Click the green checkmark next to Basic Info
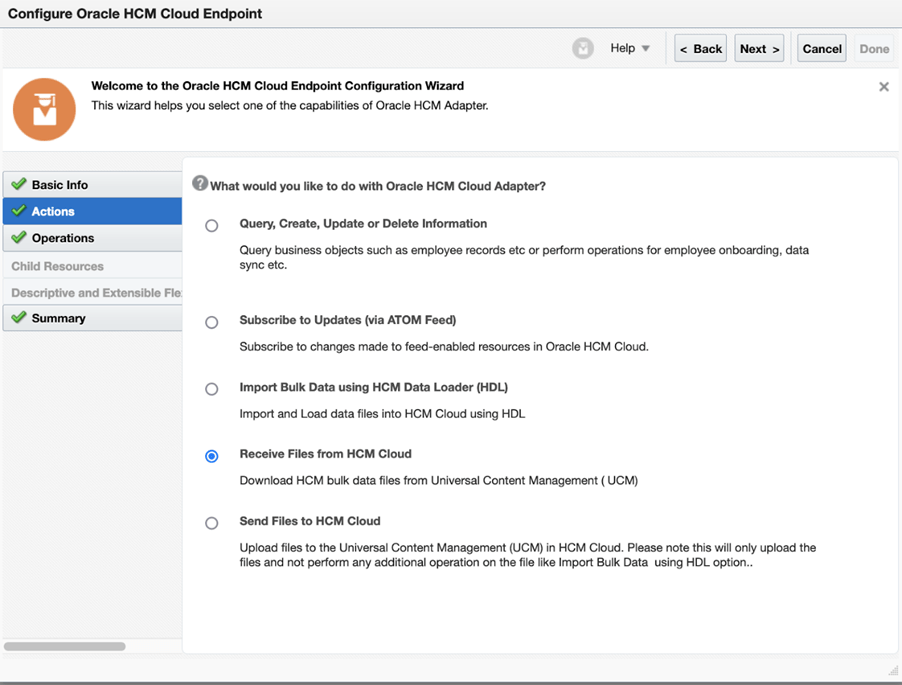 [x=18, y=185]
